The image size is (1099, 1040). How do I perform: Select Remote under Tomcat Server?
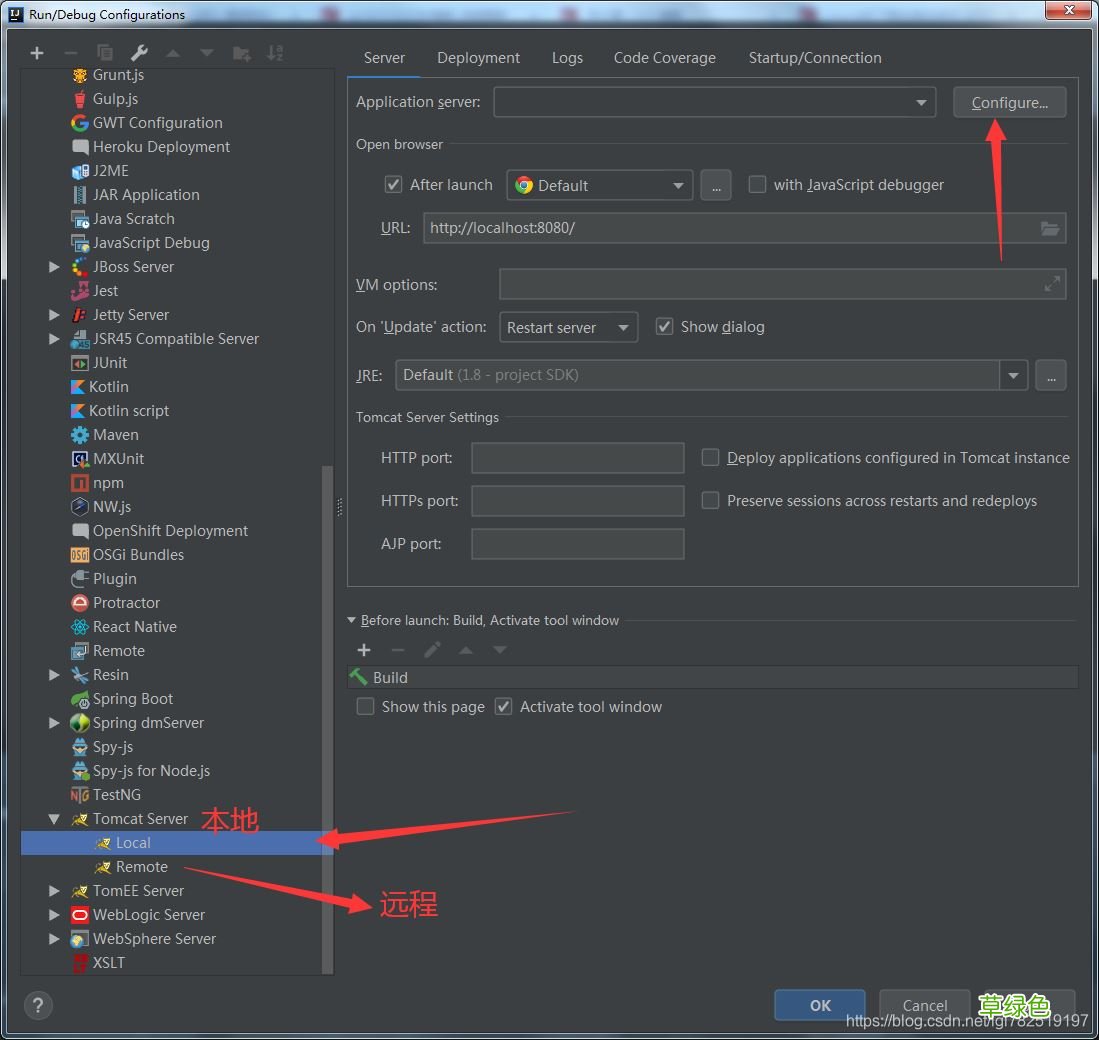141,867
